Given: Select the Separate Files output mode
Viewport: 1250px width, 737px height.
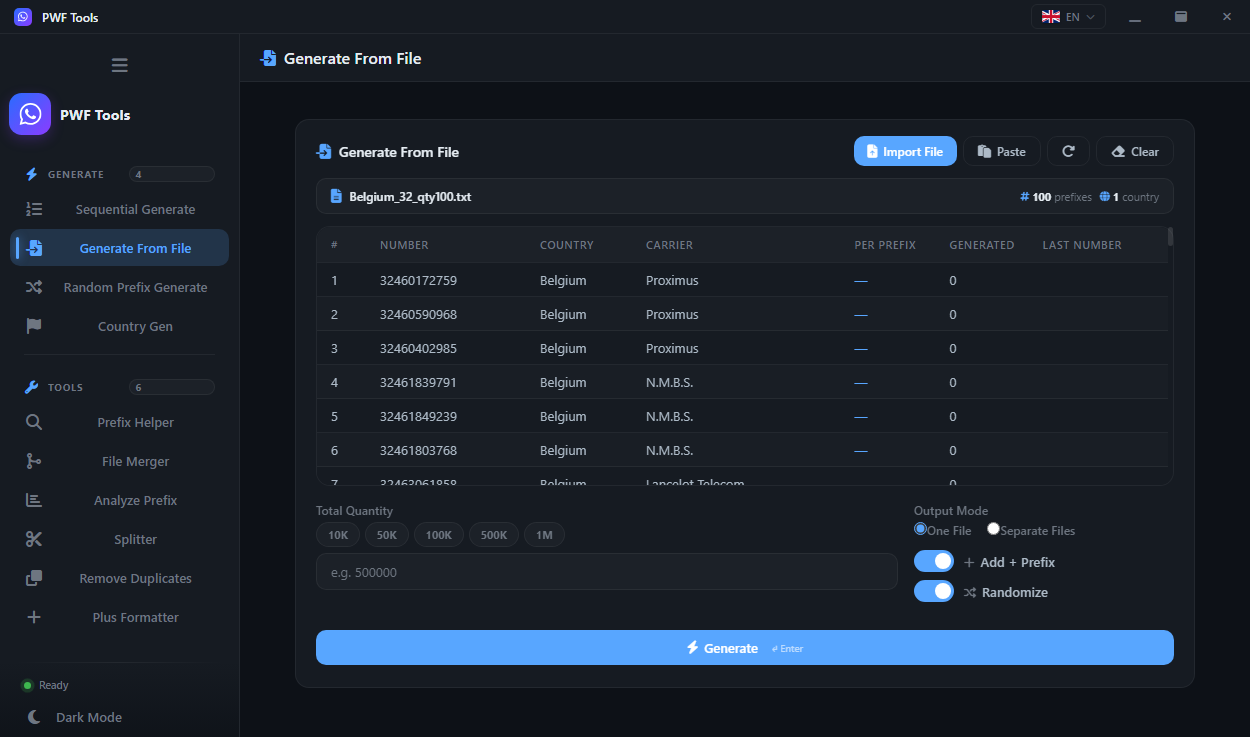Looking at the screenshot, I should (x=993, y=529).
